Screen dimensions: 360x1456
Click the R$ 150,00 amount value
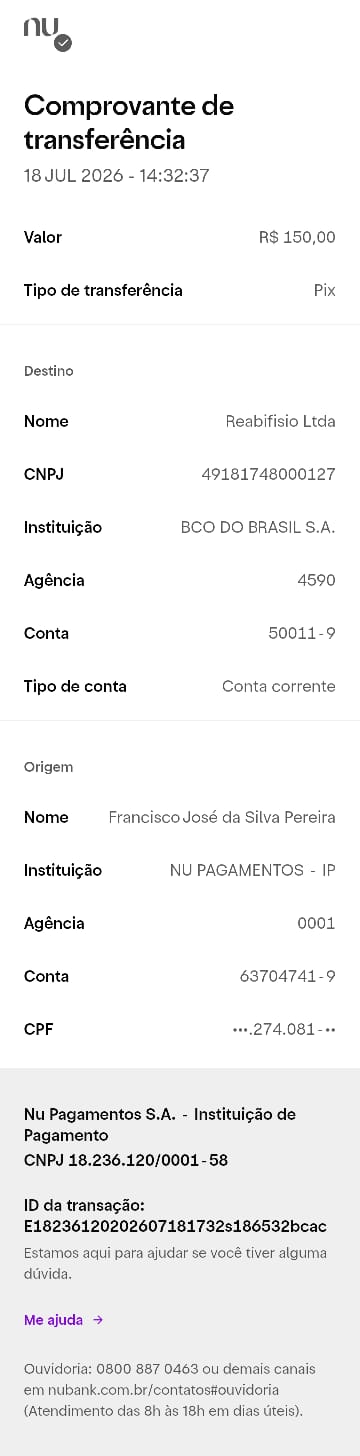pos(297,237)
